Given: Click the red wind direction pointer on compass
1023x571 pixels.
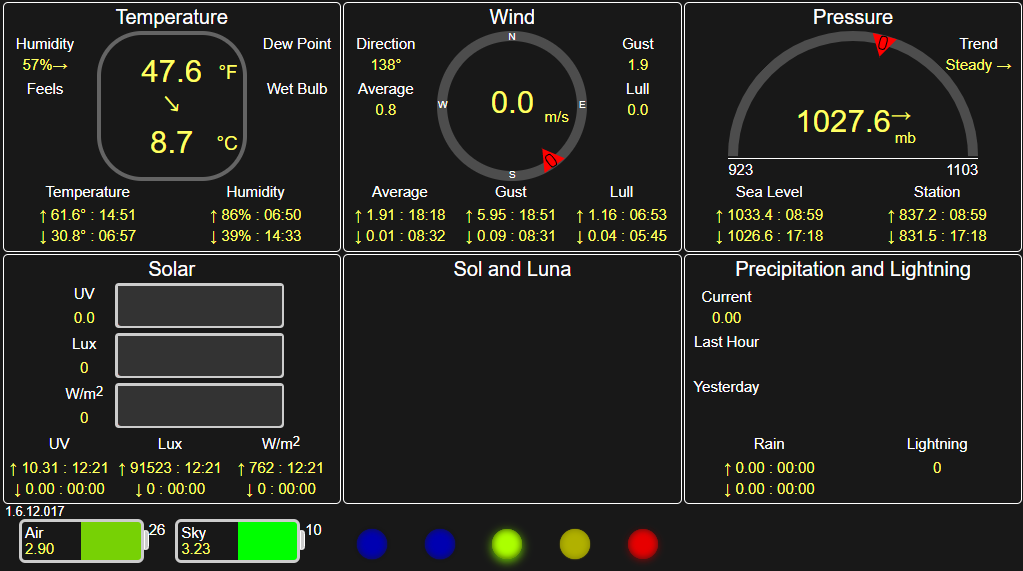Looking at the screenshot, I should (551, 160).
